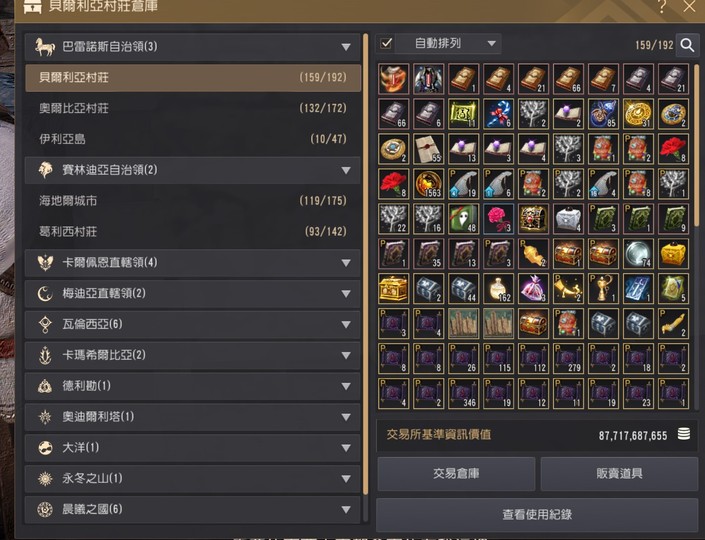Select the candy cane item with ribbon
Viewport: 705px width, 540px height.
(x=498, y=114)
